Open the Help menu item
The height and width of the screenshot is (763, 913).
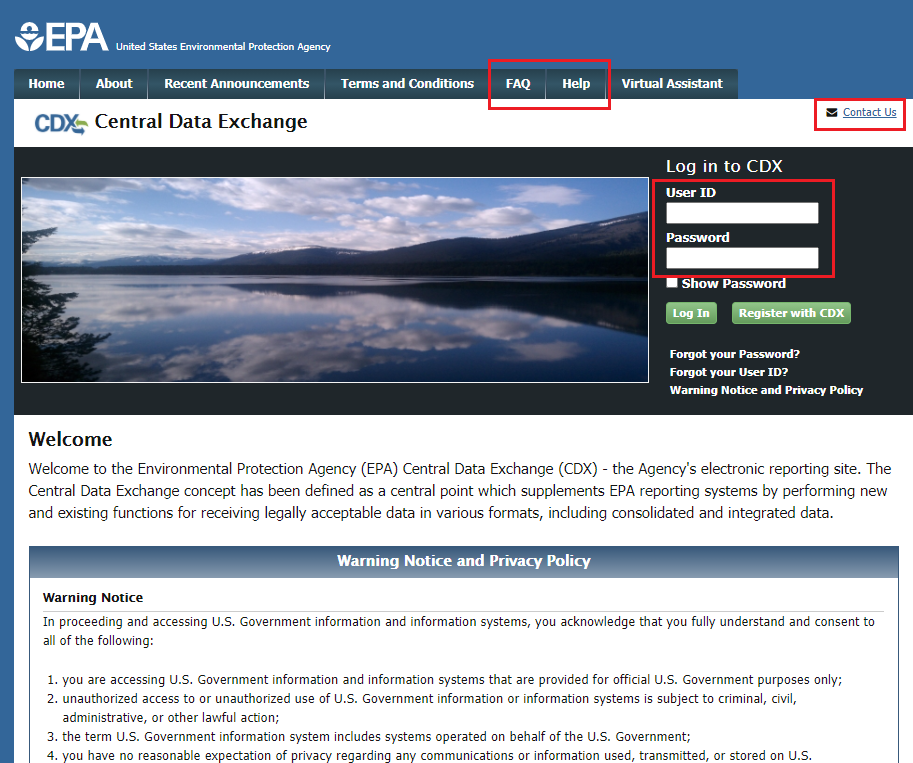576,84
